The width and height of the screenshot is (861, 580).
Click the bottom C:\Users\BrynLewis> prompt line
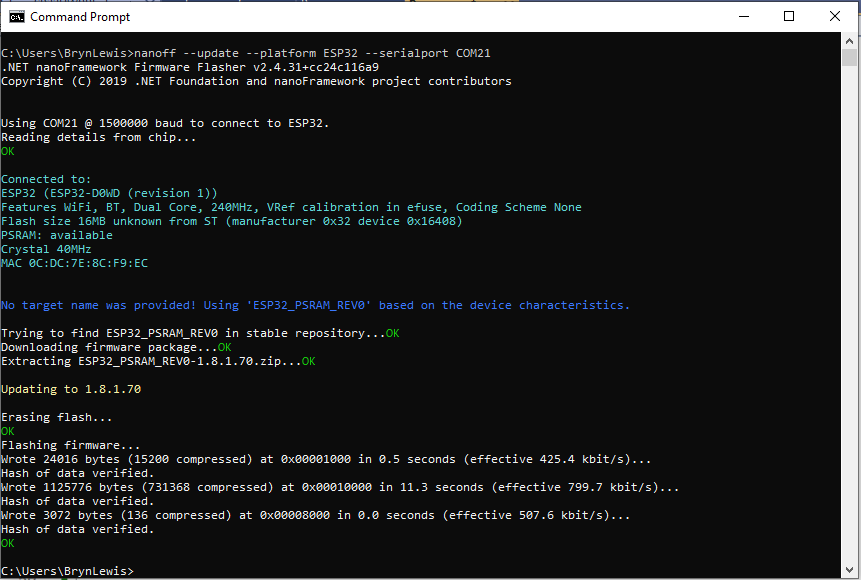[67, 571]
